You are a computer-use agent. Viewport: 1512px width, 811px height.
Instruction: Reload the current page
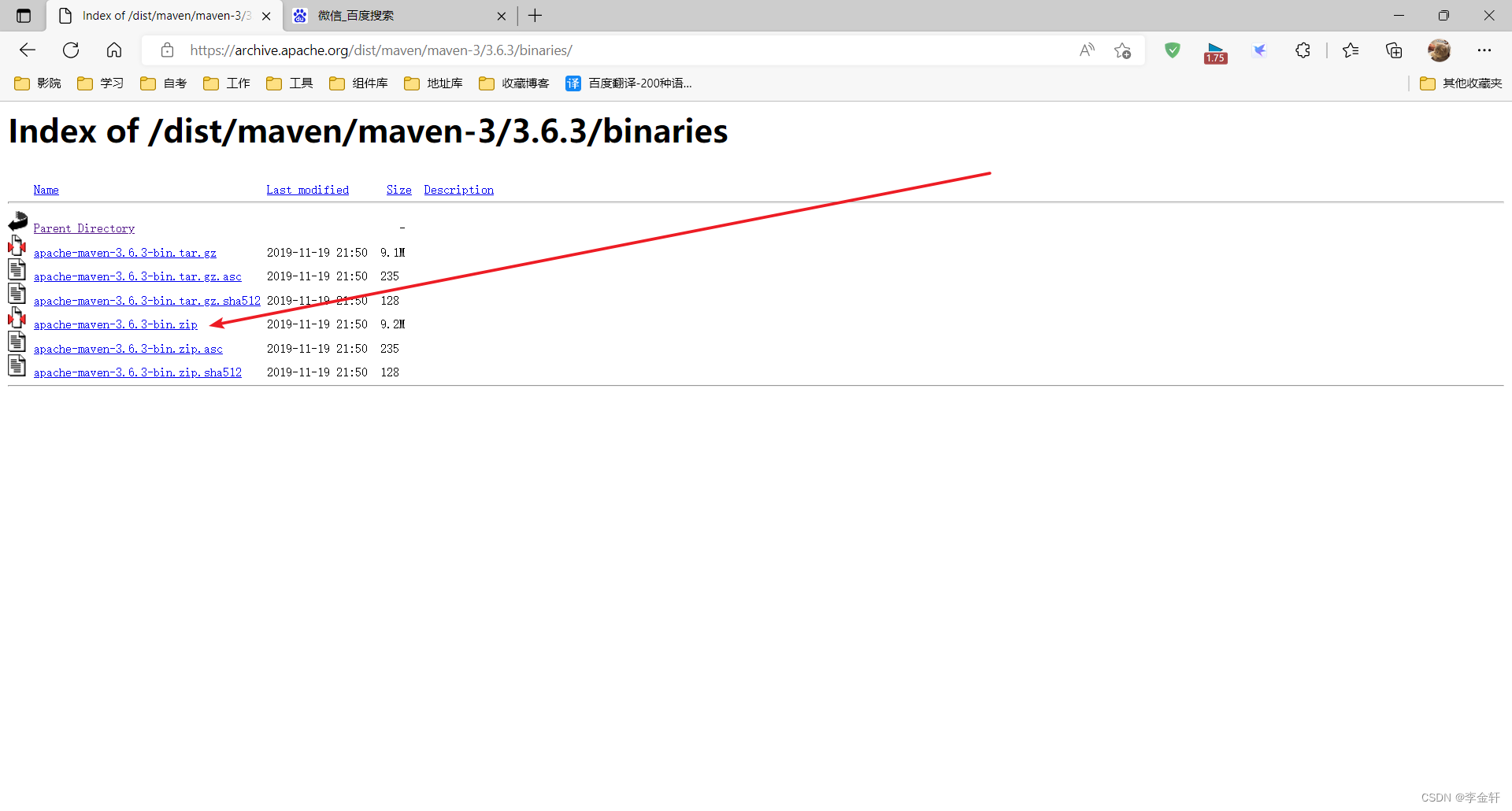click(70, 50)
